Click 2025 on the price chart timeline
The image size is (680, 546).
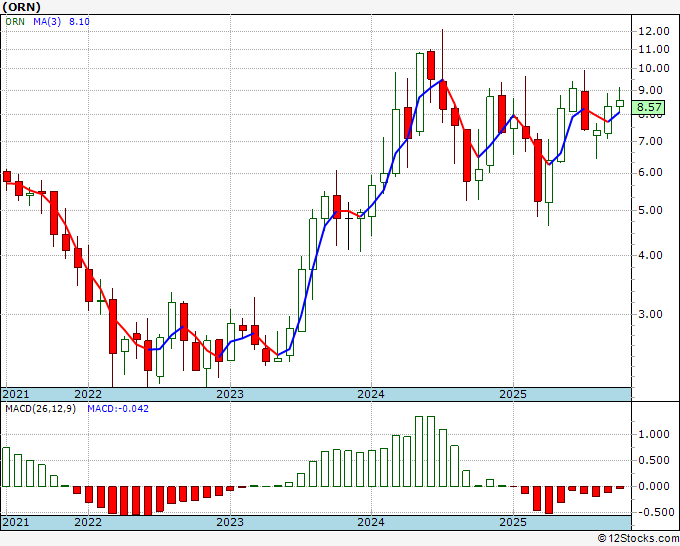click(513, 394)
